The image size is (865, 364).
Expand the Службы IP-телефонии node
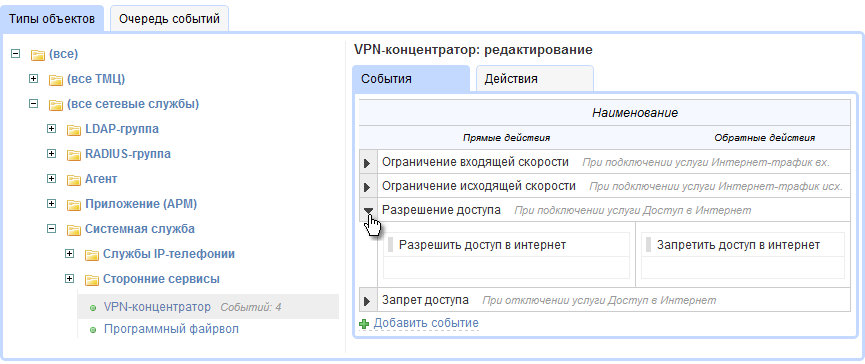[70, 254]
